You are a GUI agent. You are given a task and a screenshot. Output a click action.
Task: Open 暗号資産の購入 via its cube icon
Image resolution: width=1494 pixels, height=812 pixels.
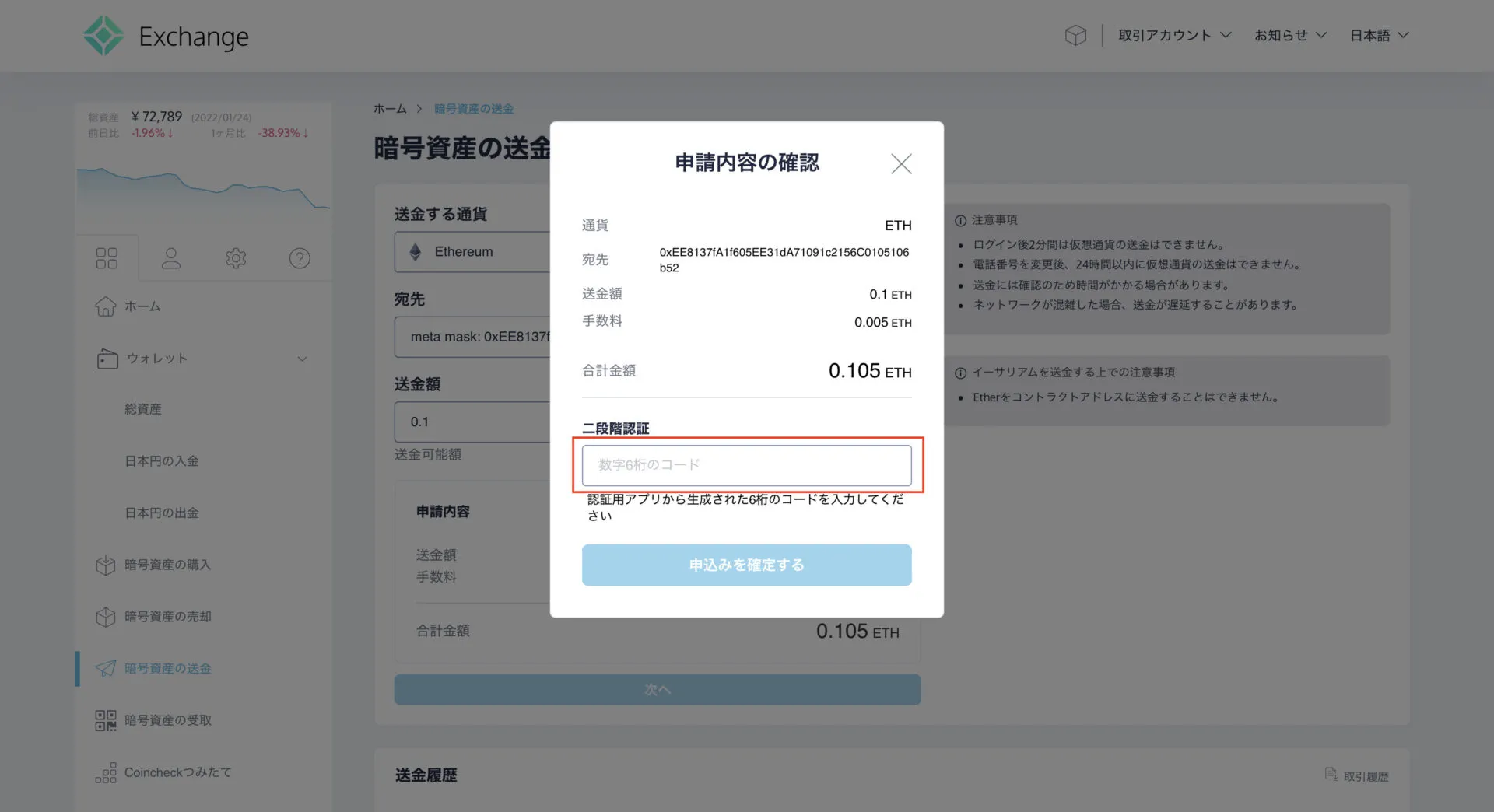pyautogui.click(x=106, y=565)
